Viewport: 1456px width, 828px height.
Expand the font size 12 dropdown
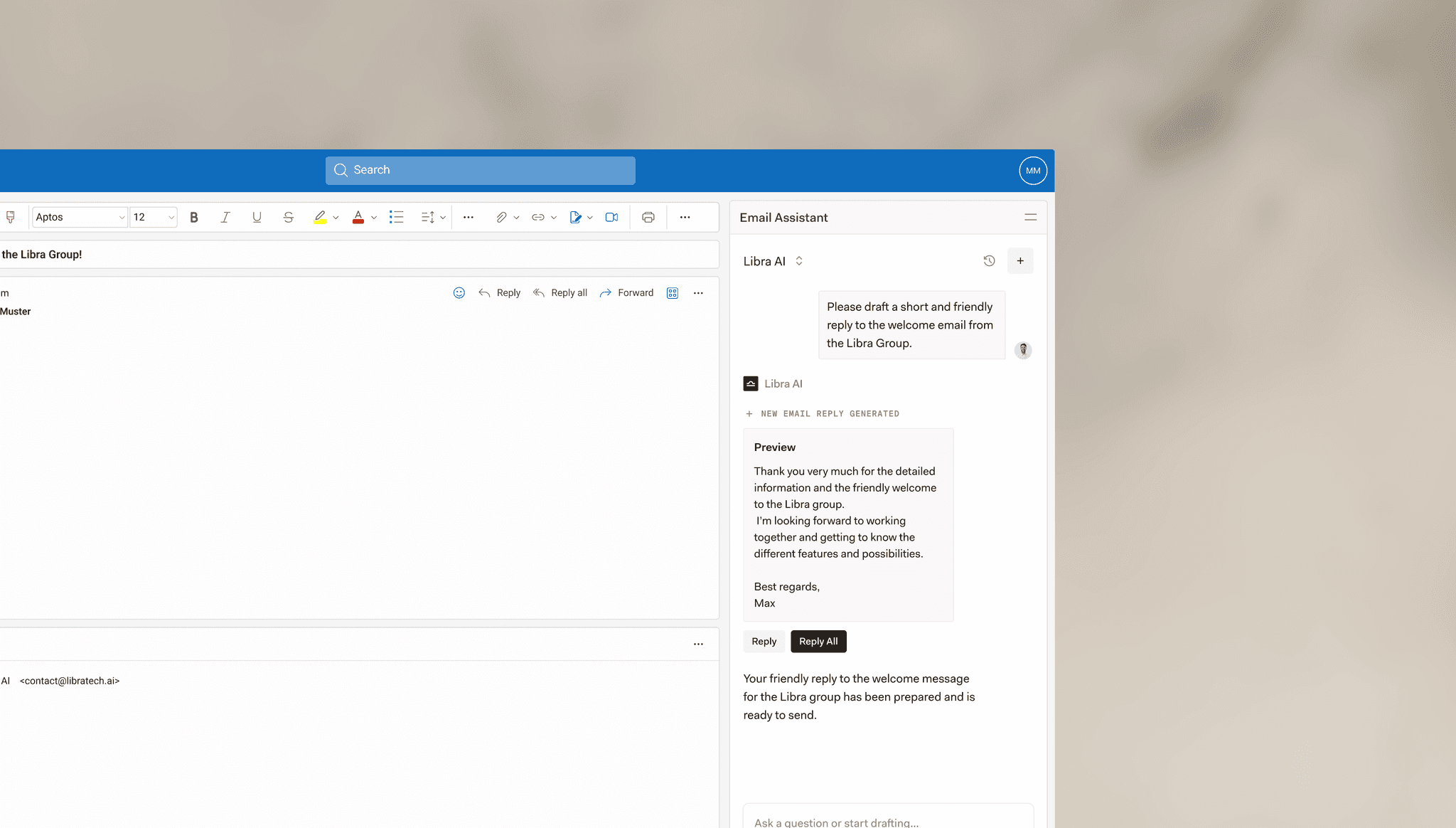[171, 218]
